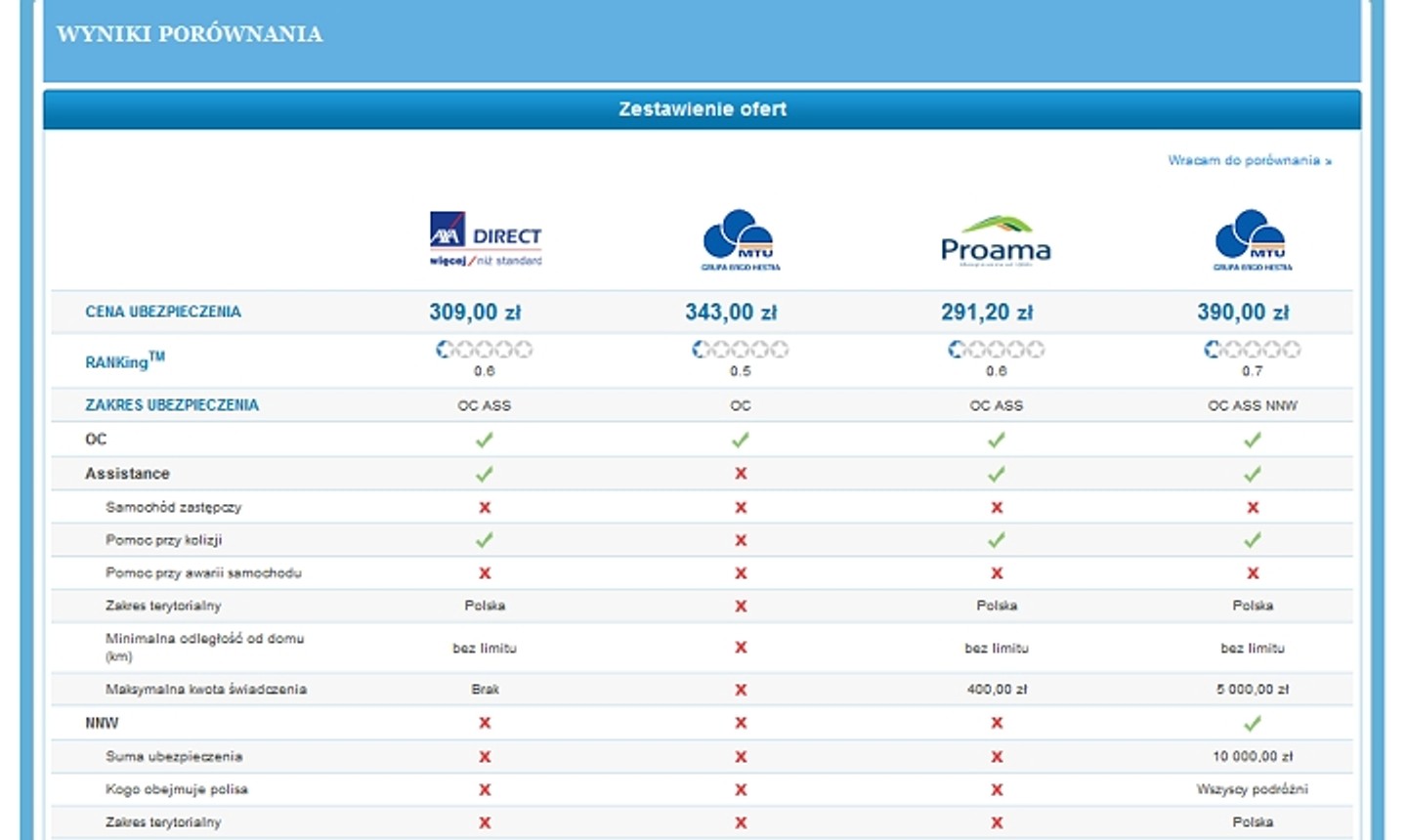Click the 10 000,00 zł Suma ubezpieczenia value
Screen dimensions: 1407x840
tap(1253, 757)
